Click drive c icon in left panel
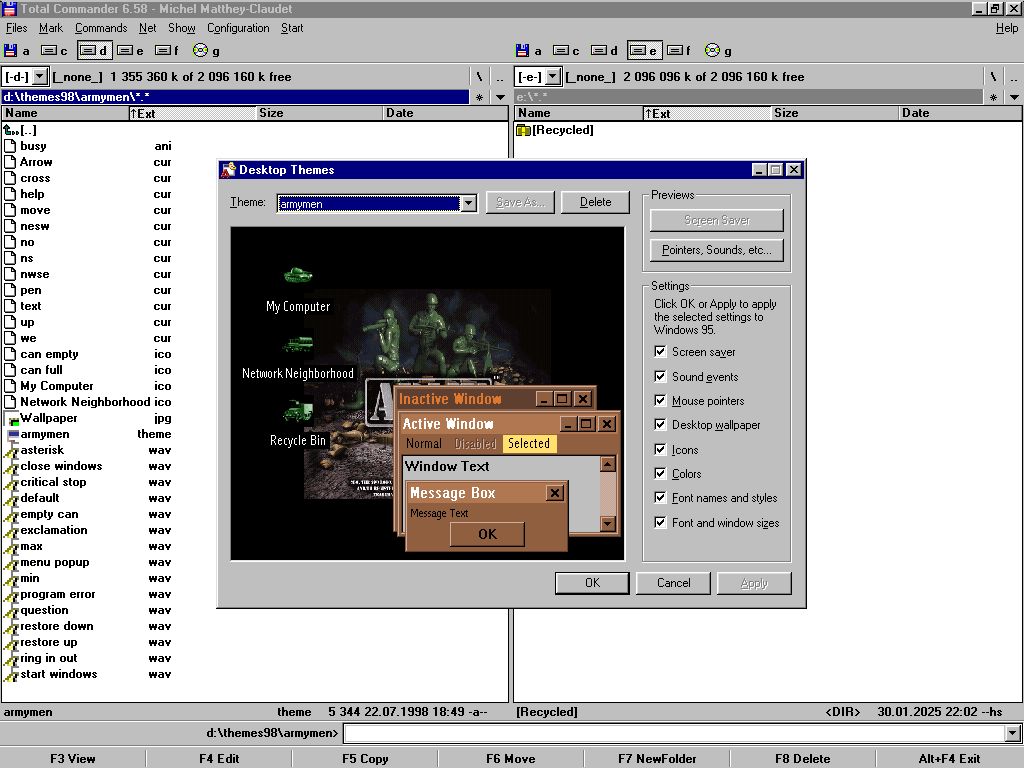 tap(49, 50)
